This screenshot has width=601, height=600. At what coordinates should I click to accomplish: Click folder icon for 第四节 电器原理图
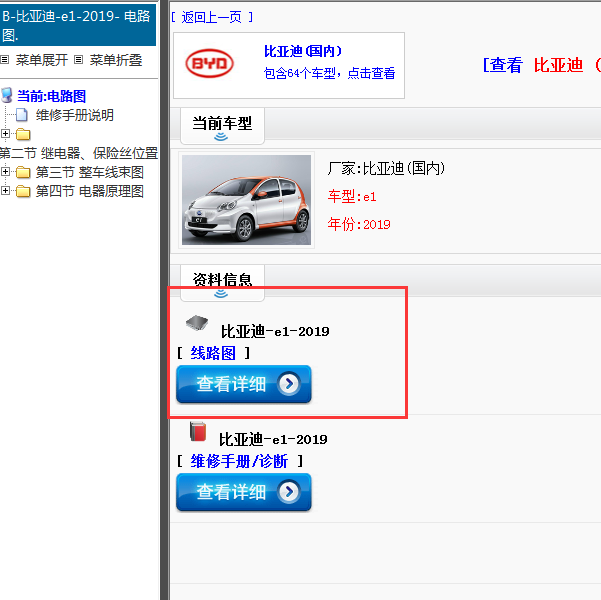[x=23, y=191]
